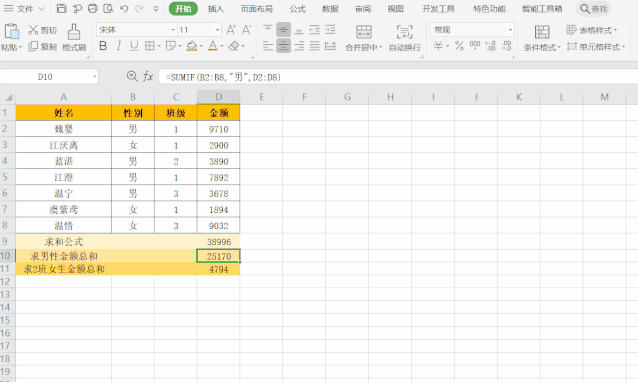This screenshot has width=638, height=382.
Task: Open the font name dropdown
Action: tap(173, 30)
